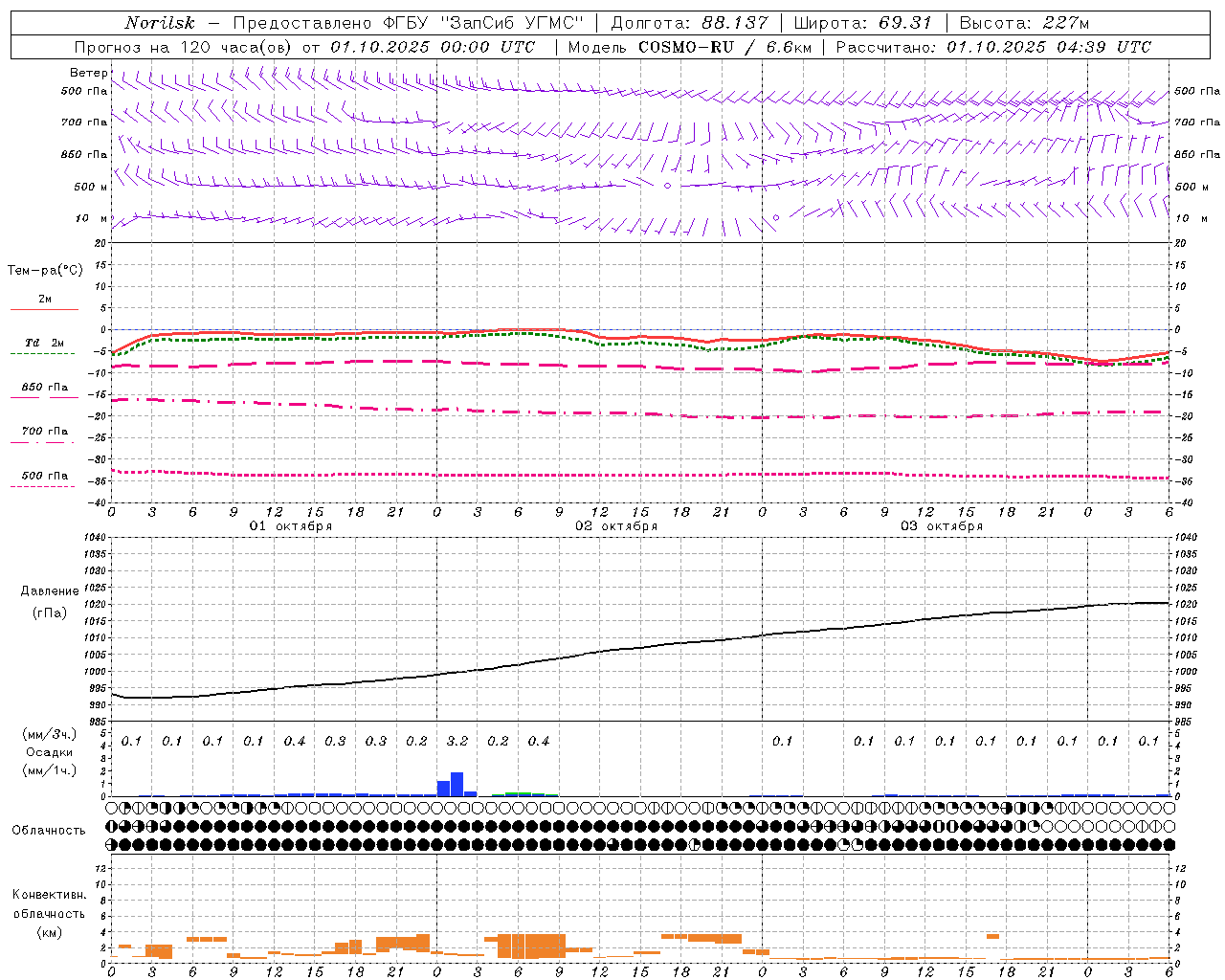Click the (гПа) unit under Давление
1225x980 pixels.
tap(50, 613)
